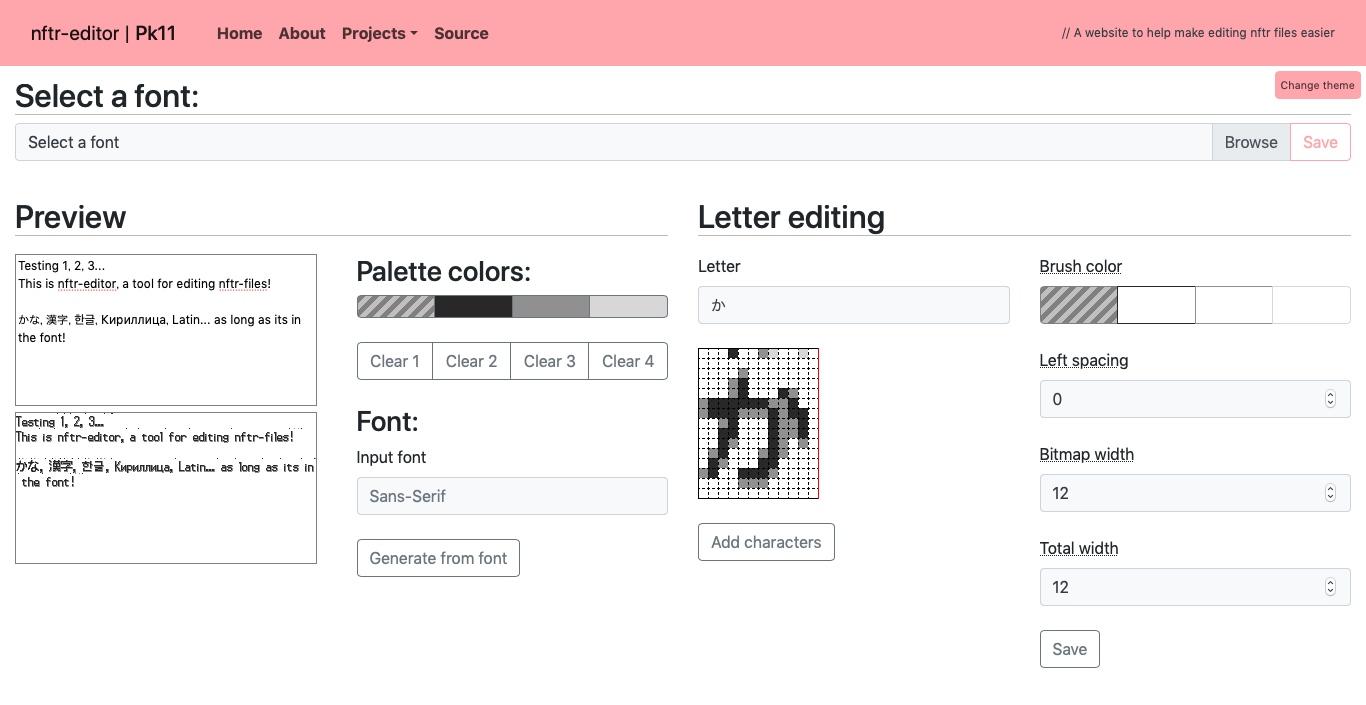This screenshot has height=705, width=1366.
Task: Open the About page
Action: click(x=302, y=33)
